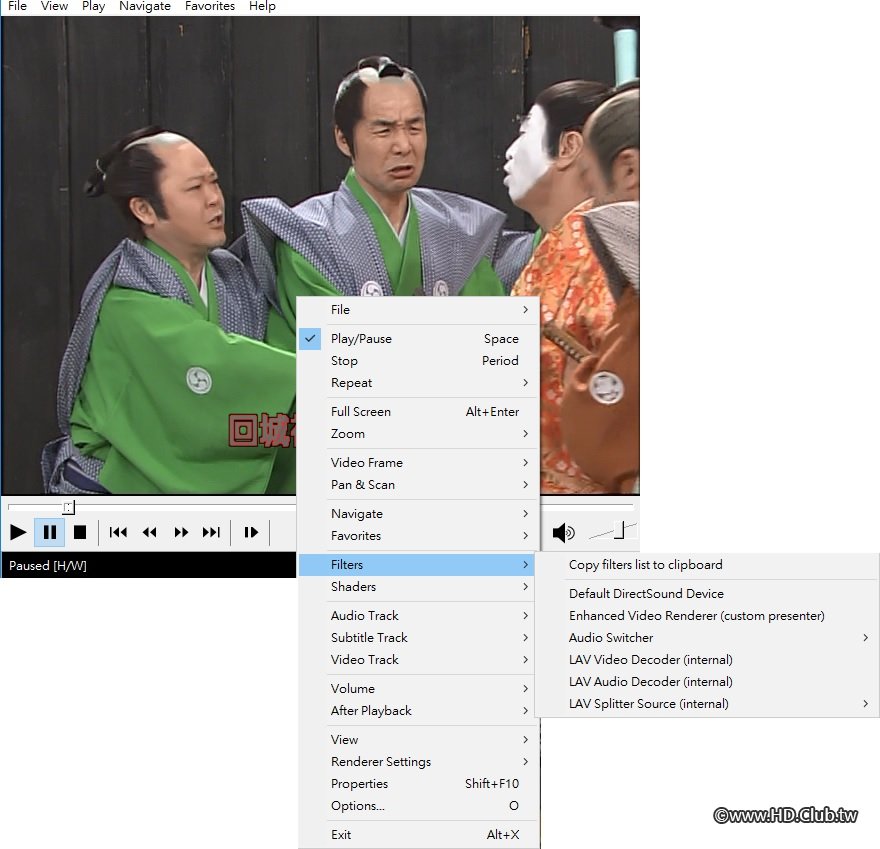The width and height of the screenshot is (880, 849).
Task: Expand LAV Splitter Source (internal) submenu
Action: pyautogui.click(x=707, y=704)
